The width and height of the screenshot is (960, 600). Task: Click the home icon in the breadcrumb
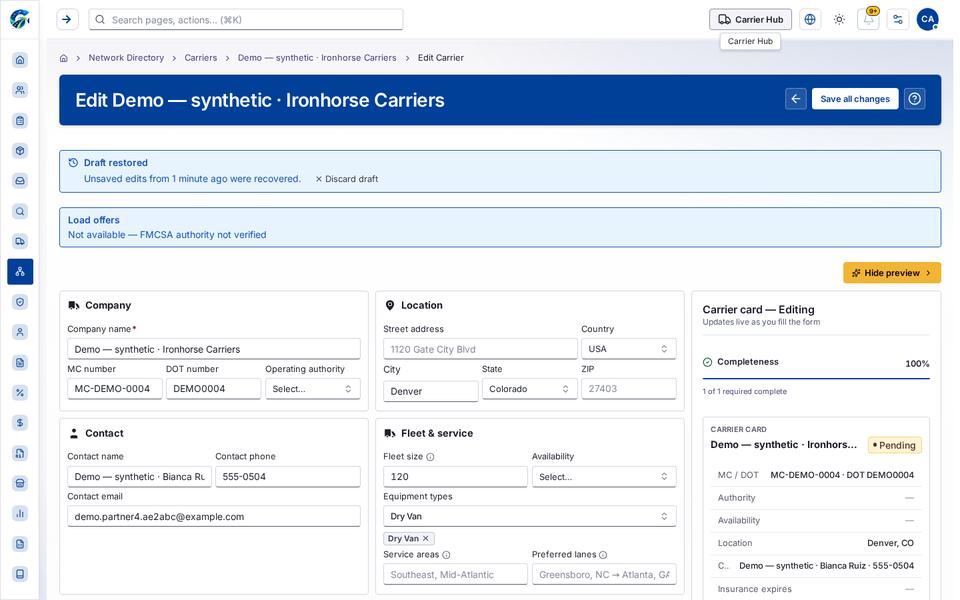pyautogui.click(x=64, y=58)
